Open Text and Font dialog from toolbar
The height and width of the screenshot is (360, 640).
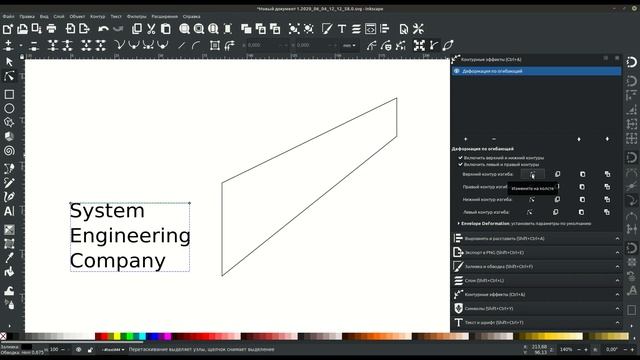342,29
